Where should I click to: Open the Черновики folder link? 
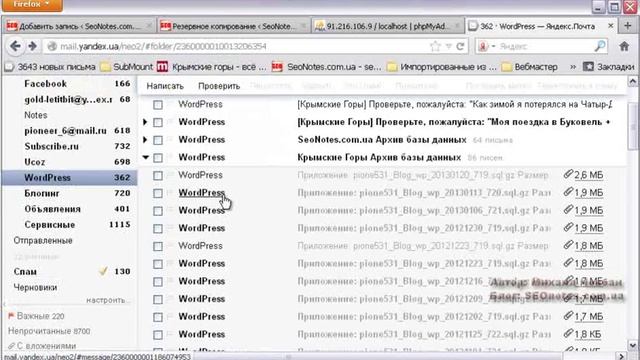point(35,287)
